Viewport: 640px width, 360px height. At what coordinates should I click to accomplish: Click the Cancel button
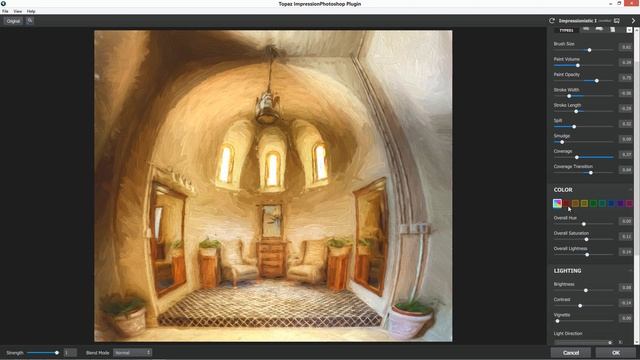click(x=571, y=353)
